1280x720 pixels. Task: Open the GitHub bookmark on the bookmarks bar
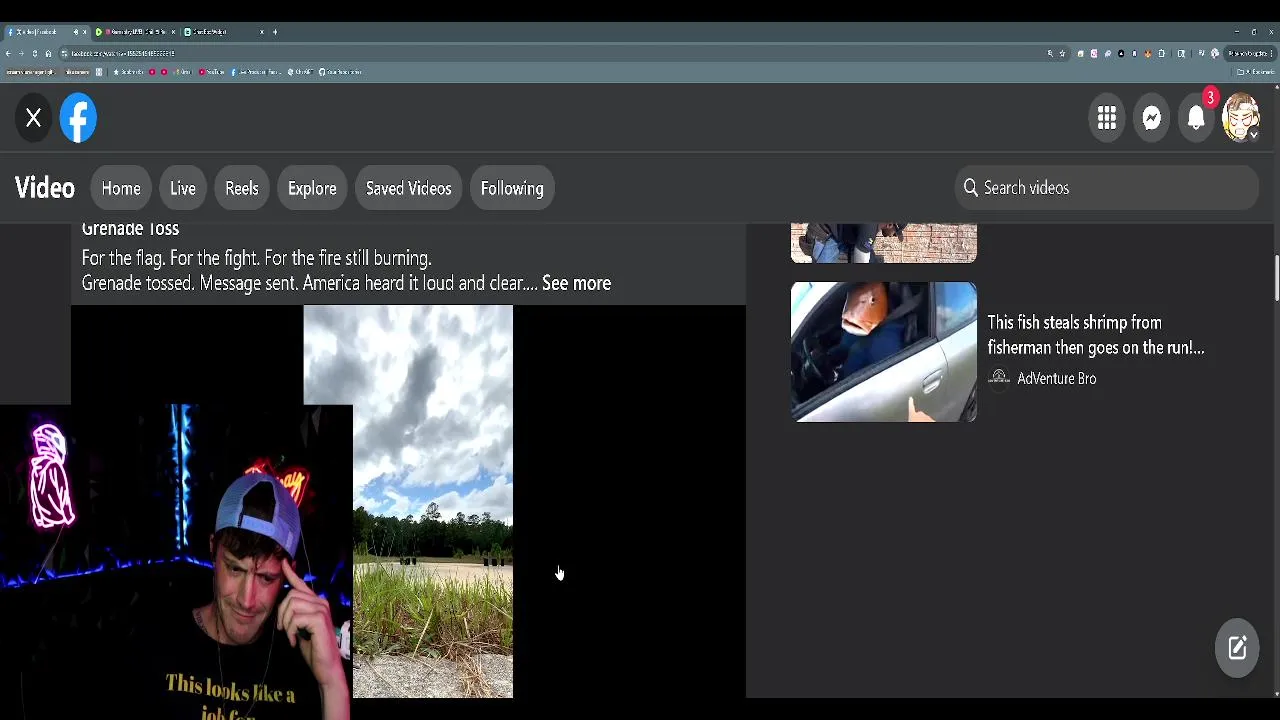340,72
